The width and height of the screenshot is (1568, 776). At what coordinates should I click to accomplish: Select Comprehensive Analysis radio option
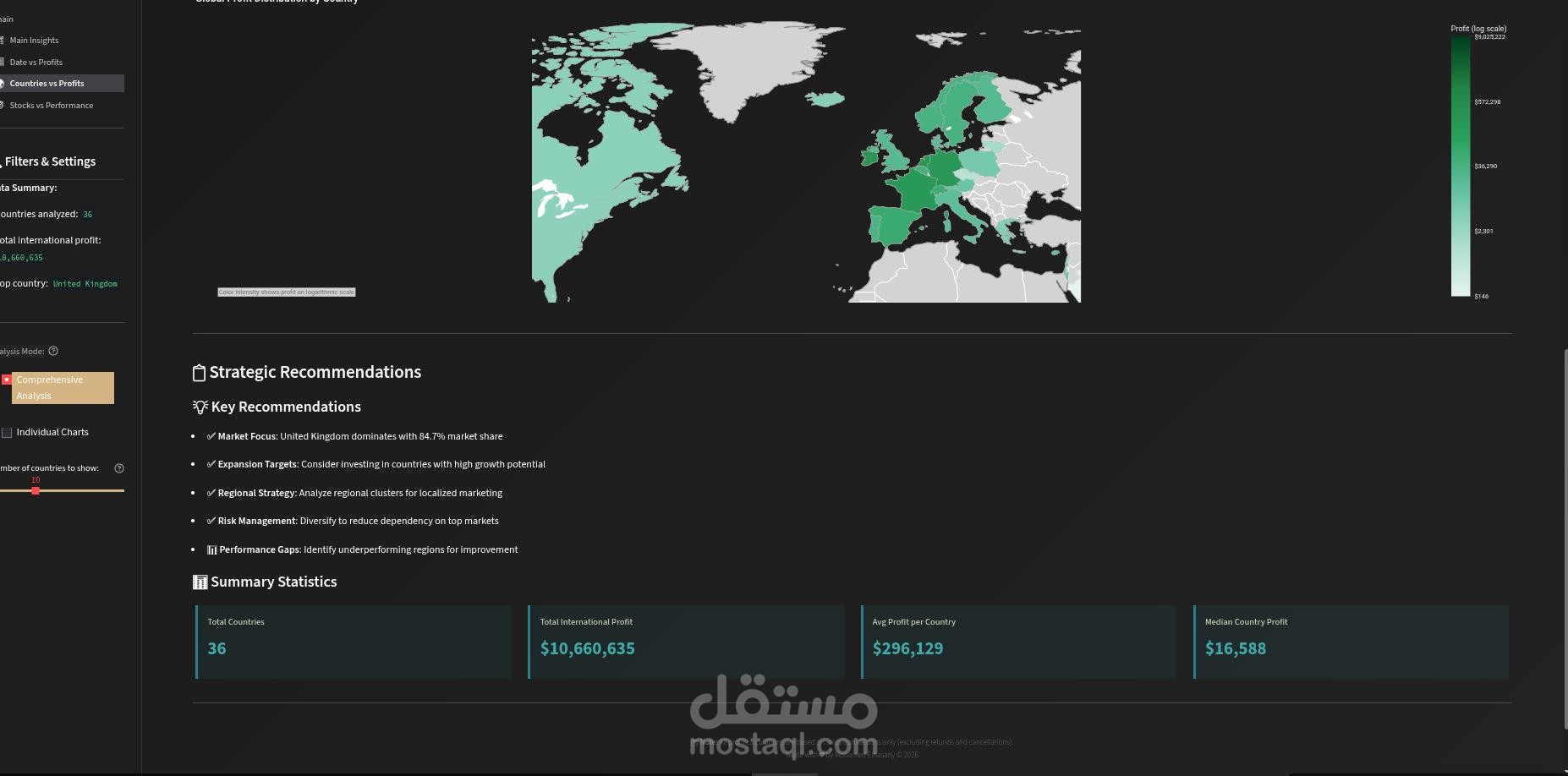(7, 380)
